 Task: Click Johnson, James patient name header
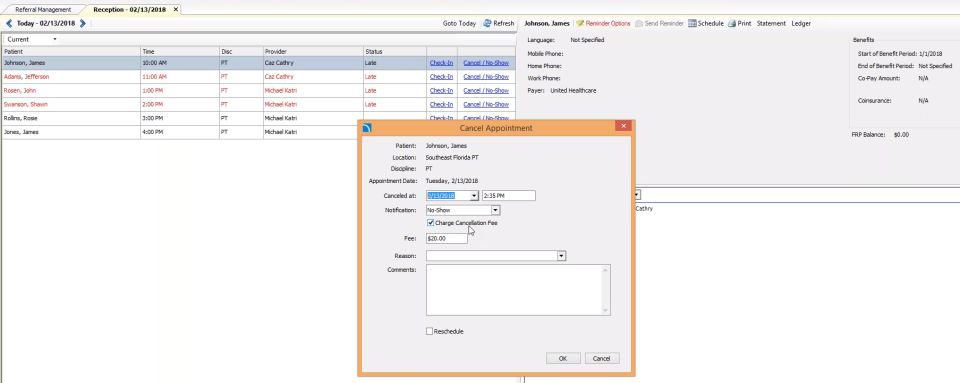(547, 24)
